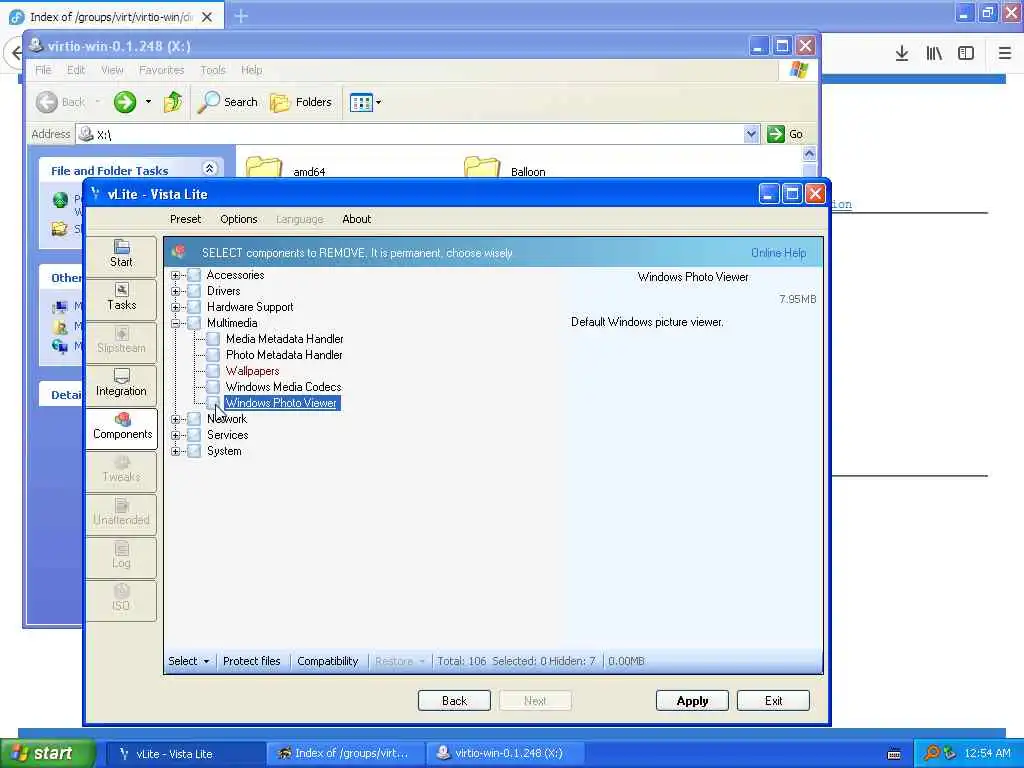This screenshot has height=768, width=1024.
Task: Check the Wallpapers checkbox
Action: click(213, 371)
